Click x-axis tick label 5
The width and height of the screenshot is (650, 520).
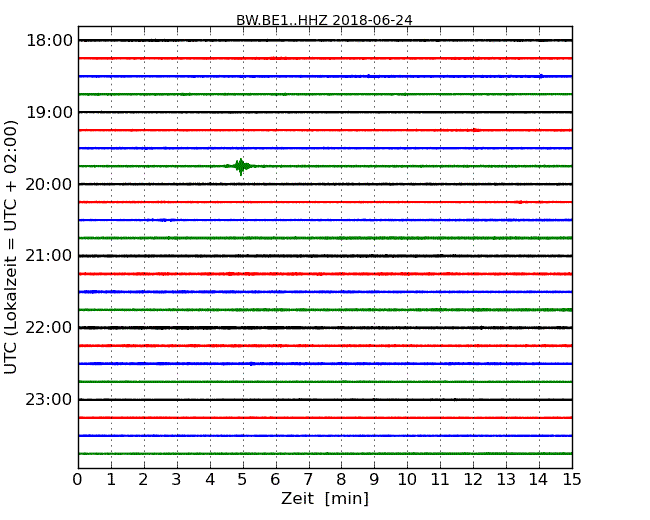pyautogui.click(x=243, y=479)
